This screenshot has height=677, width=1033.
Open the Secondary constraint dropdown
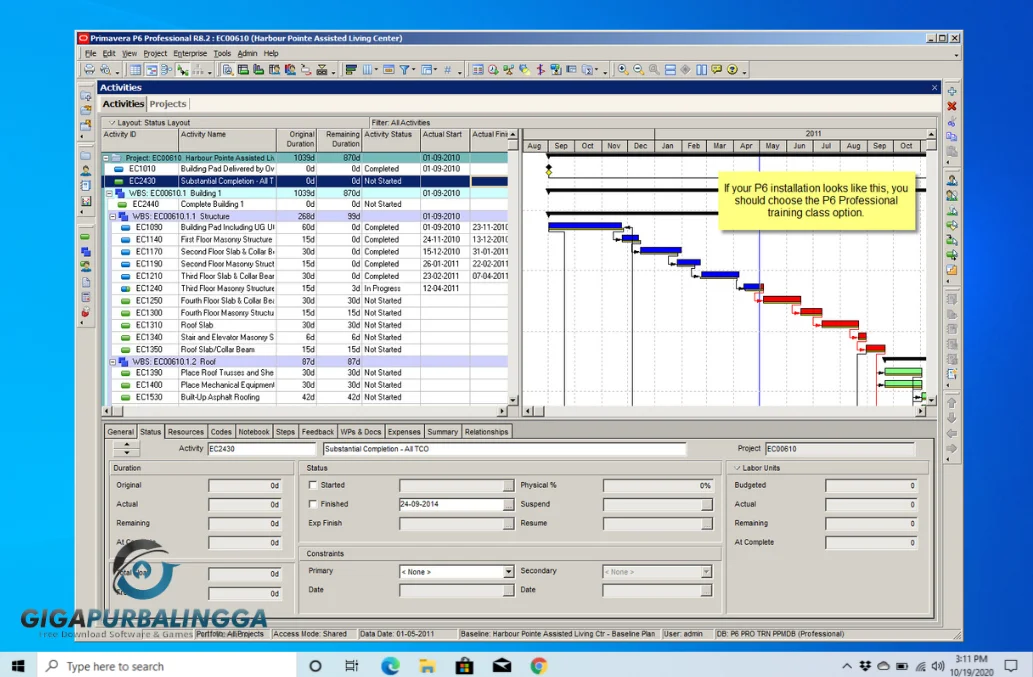coord(706,572)
